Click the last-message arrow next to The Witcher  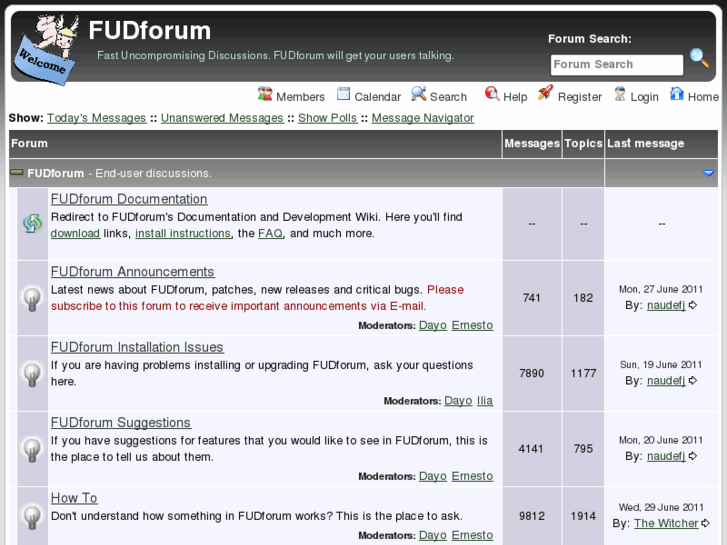tap(705, 523)
